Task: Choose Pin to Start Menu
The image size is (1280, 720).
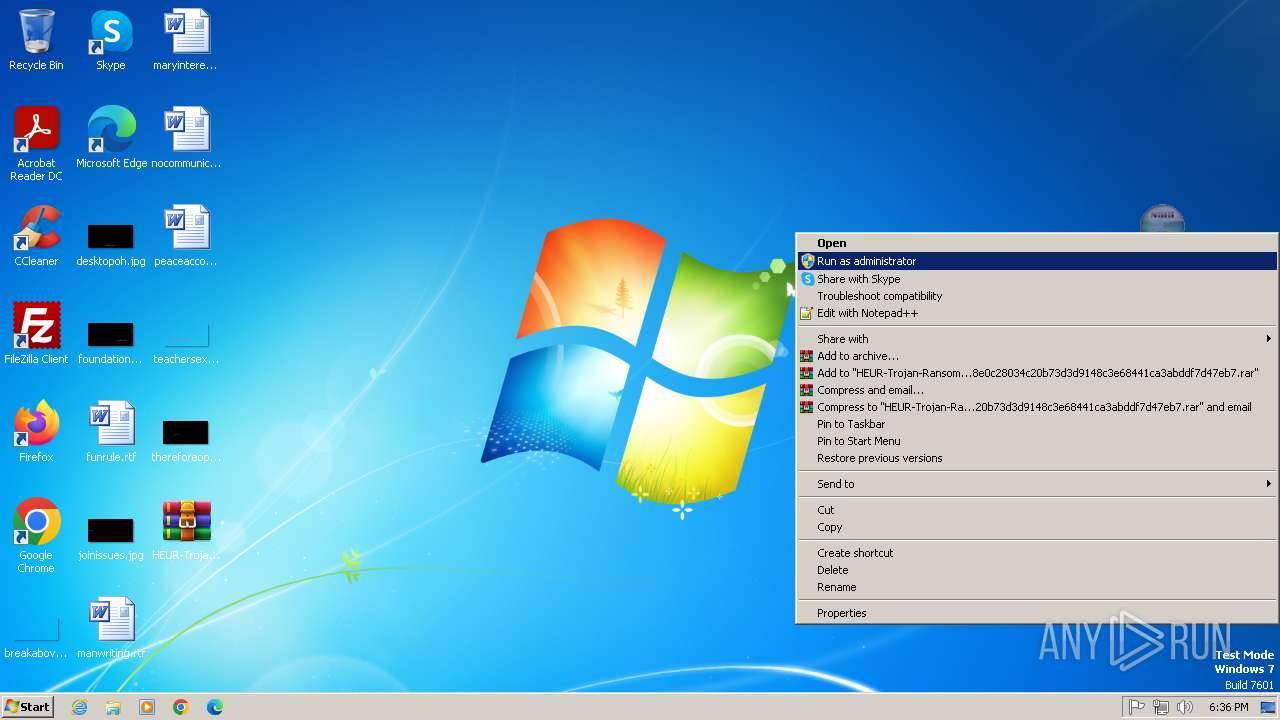Action: coord(1036,441)
